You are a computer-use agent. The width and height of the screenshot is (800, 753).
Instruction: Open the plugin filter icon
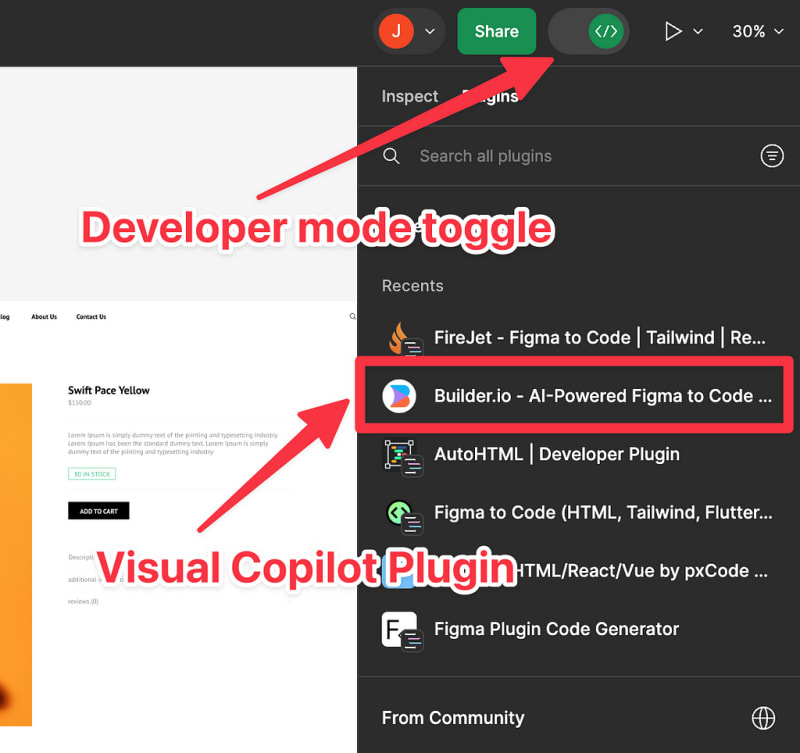(x=772, y=156)
